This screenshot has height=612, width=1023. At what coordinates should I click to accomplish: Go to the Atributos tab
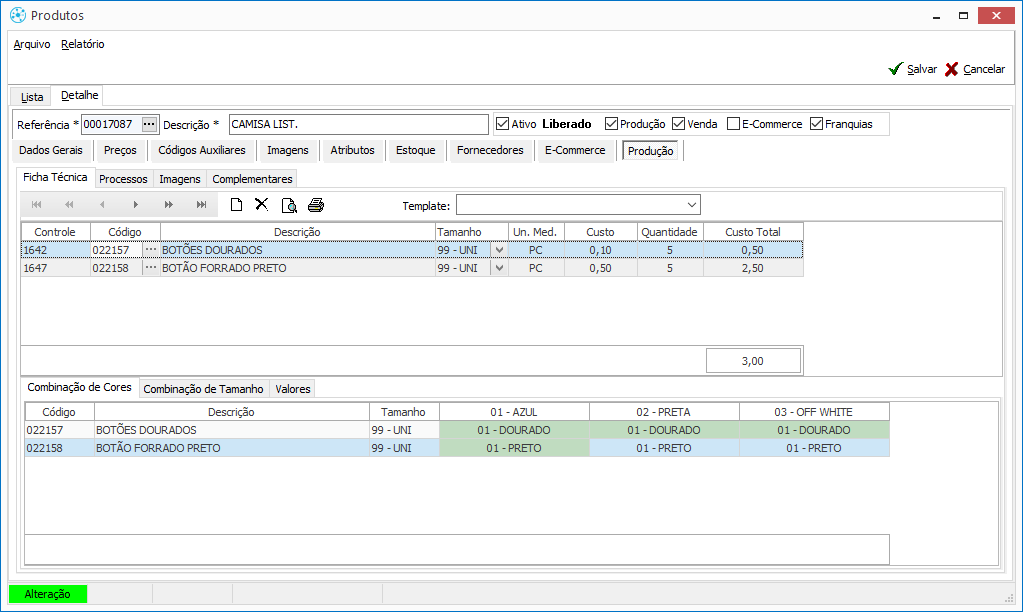tap(352, 151)
